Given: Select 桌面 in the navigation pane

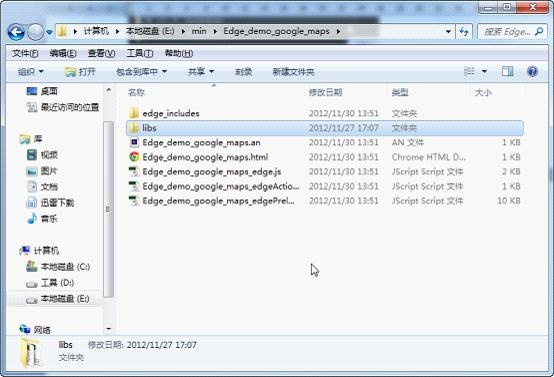Looking at the screenshot, I should 49,91.
